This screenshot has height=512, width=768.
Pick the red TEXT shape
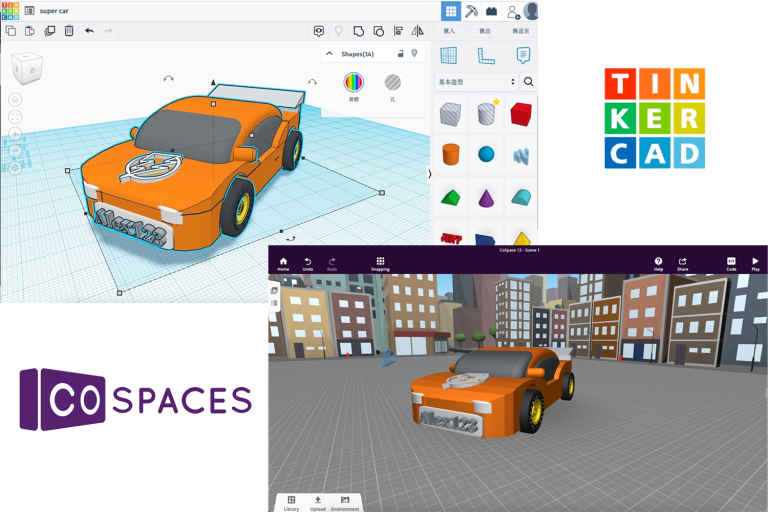click(x=451, y=239)
